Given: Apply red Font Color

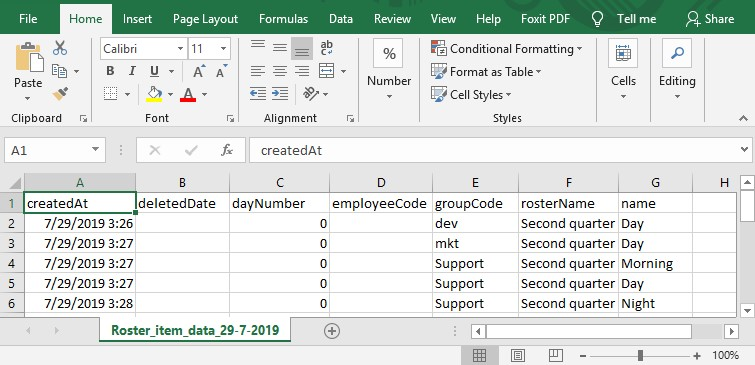Looking at the screenshot, I should pyautogui.click(x=188, y=93).
